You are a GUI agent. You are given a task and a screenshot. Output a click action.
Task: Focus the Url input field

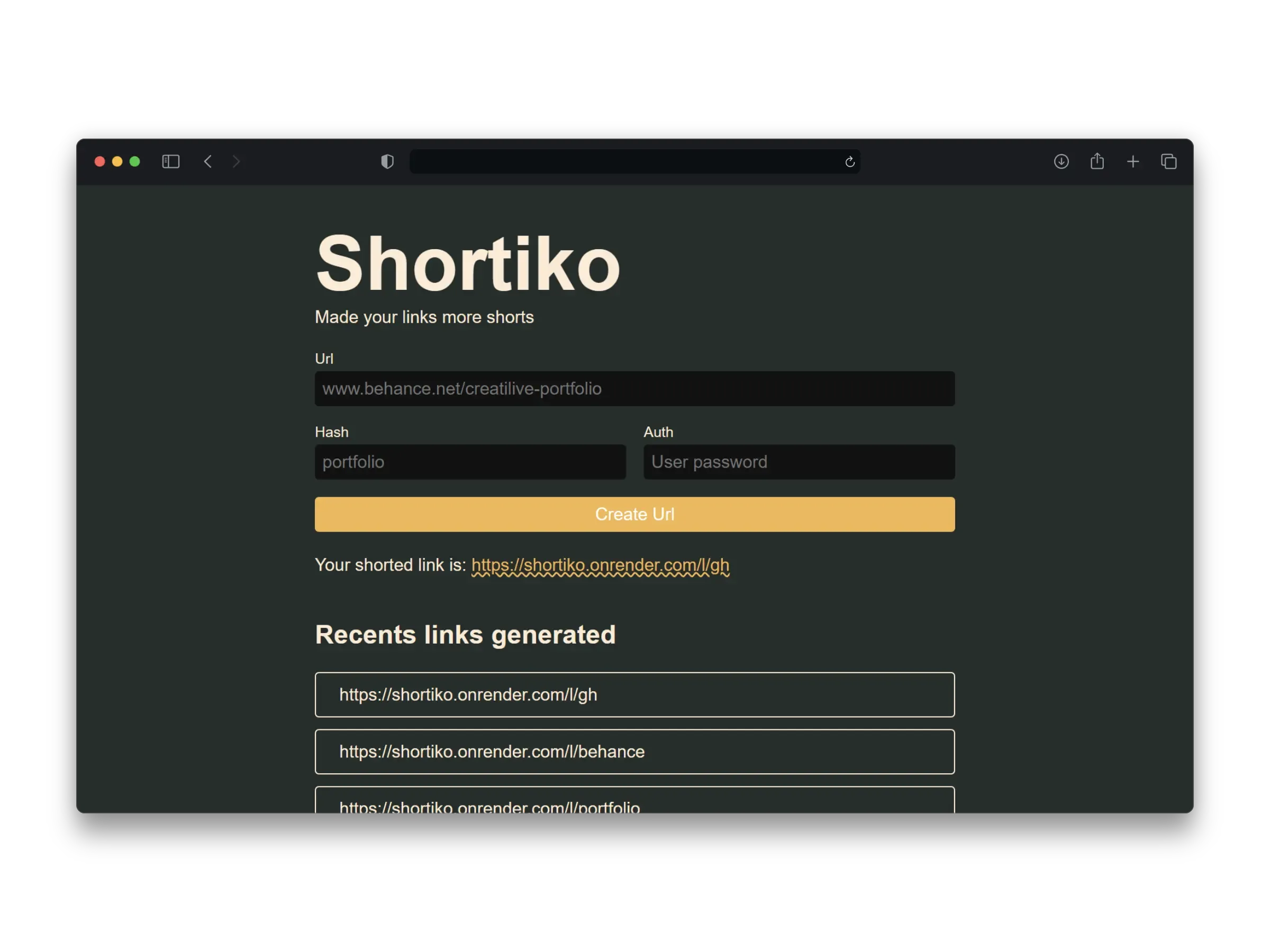[x=634, y=389]
